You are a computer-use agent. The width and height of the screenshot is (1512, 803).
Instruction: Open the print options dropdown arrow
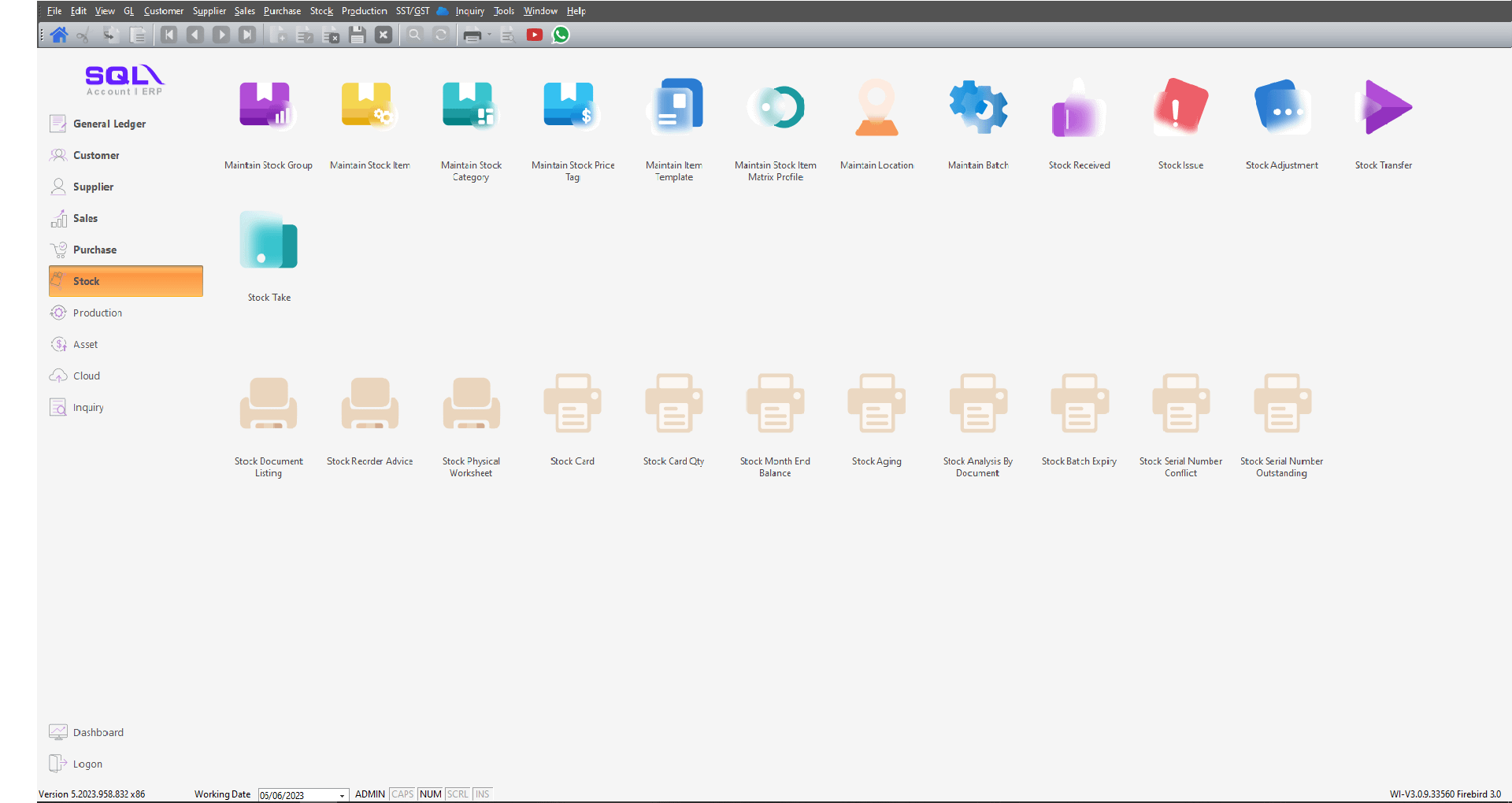coord(489,35)
